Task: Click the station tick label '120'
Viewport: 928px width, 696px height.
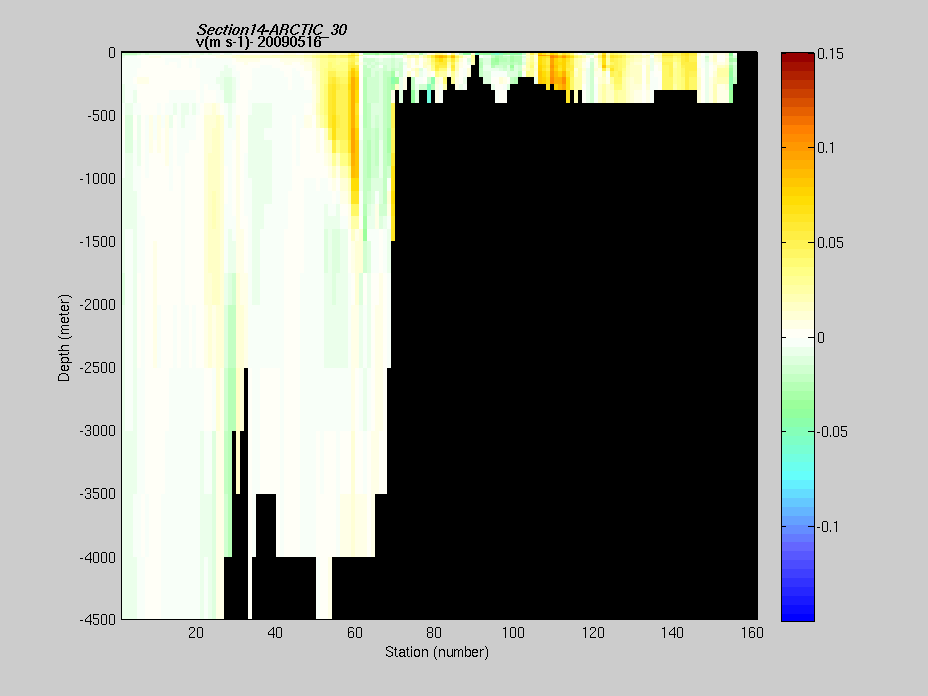Action: [593, 633]
